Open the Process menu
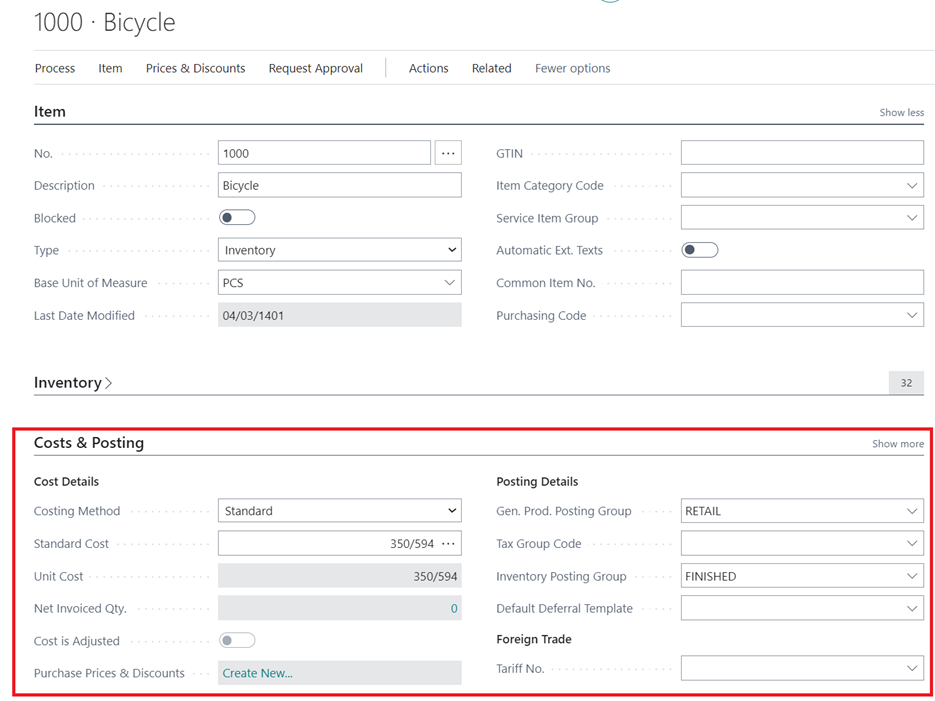 (55, 68)
